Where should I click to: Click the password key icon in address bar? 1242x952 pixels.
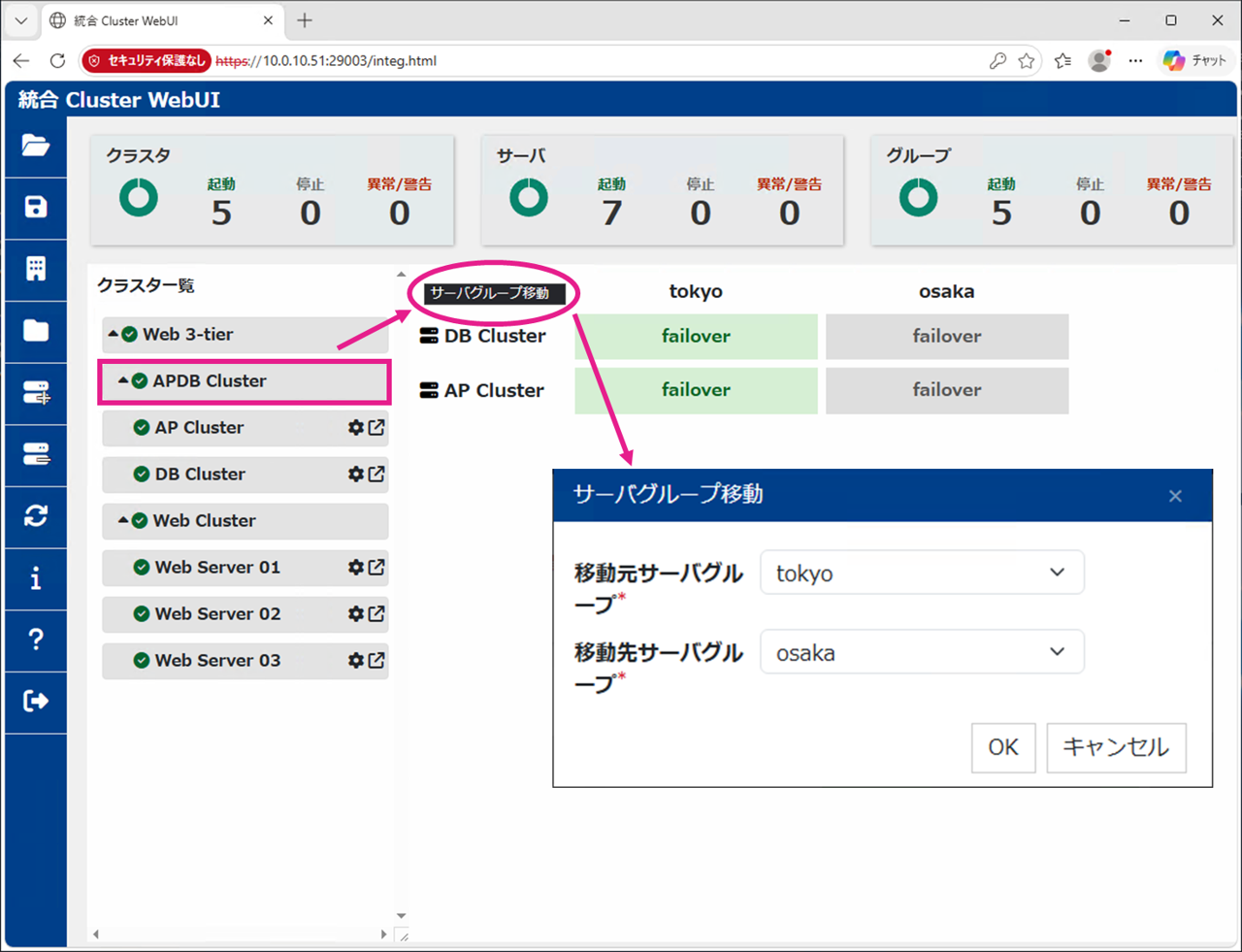pyautogui.click(x=997, y=61)
